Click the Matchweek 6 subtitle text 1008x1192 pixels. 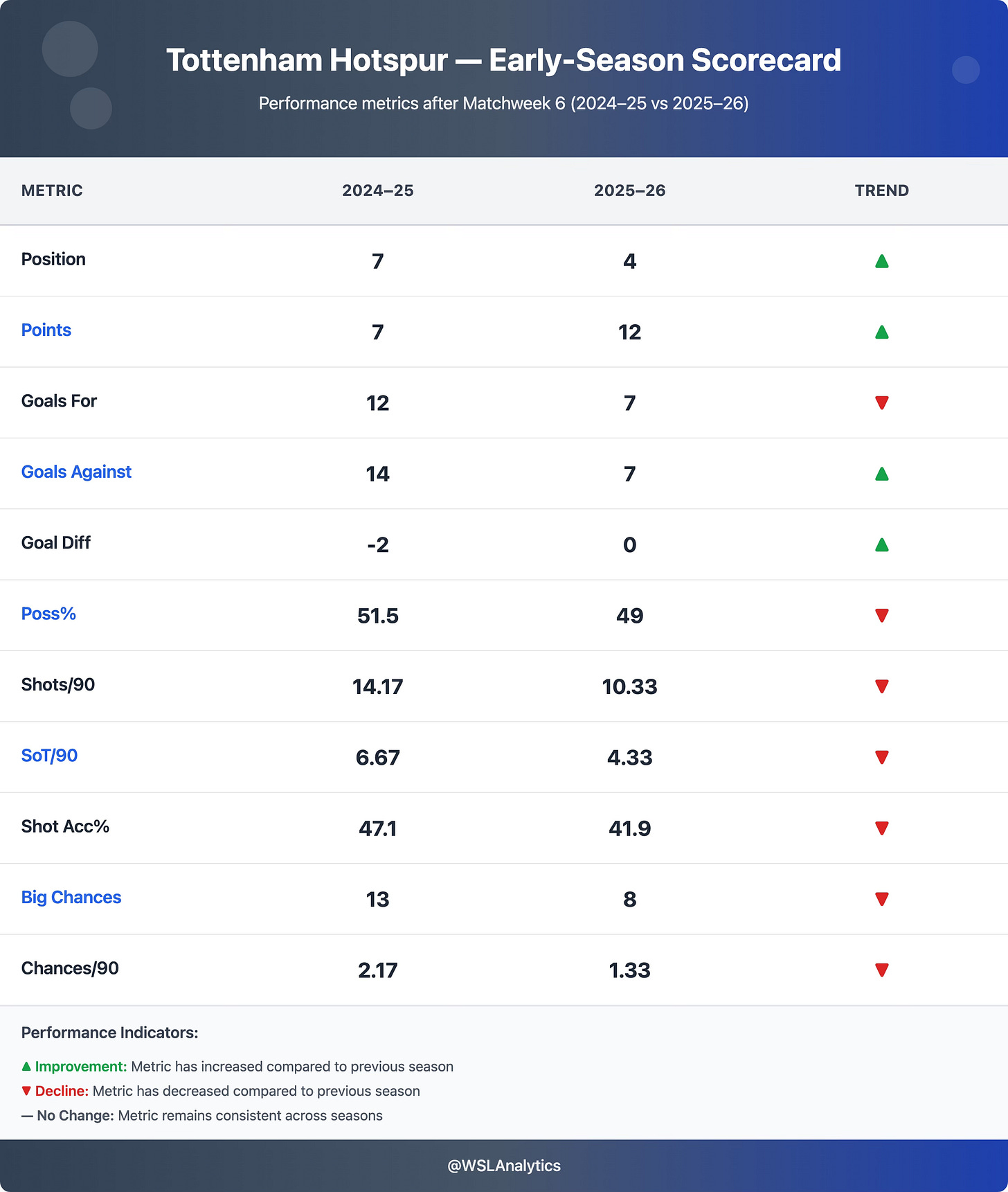[504, 103]
